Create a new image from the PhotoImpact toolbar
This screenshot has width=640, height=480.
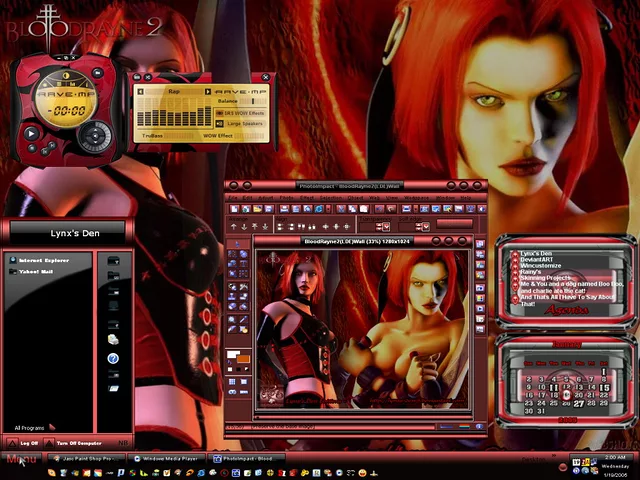(234, 209)
